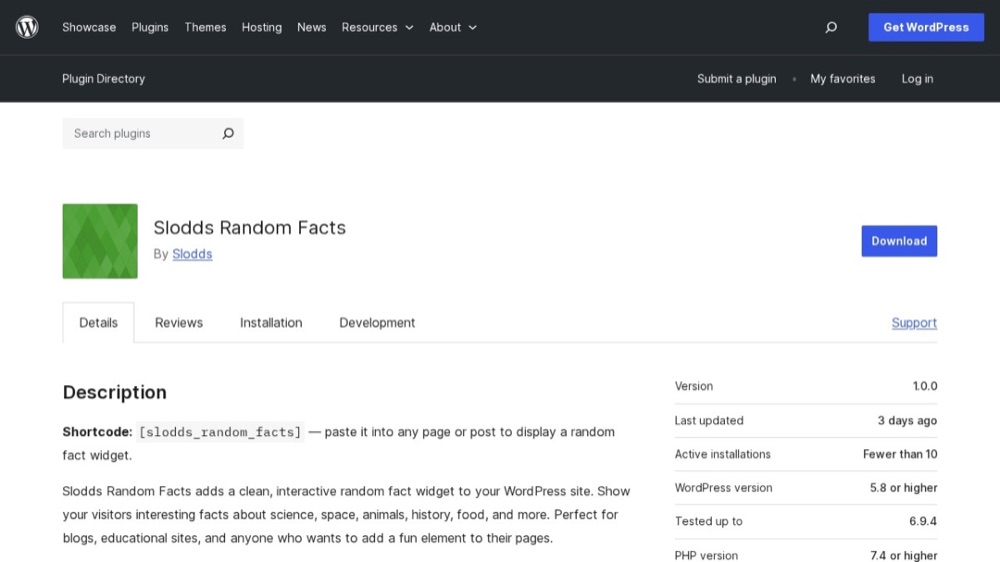The width and height of the screenshot is (1000, 562).
Task: Open the site search magnifier icon in header
Action: (831, 27)
